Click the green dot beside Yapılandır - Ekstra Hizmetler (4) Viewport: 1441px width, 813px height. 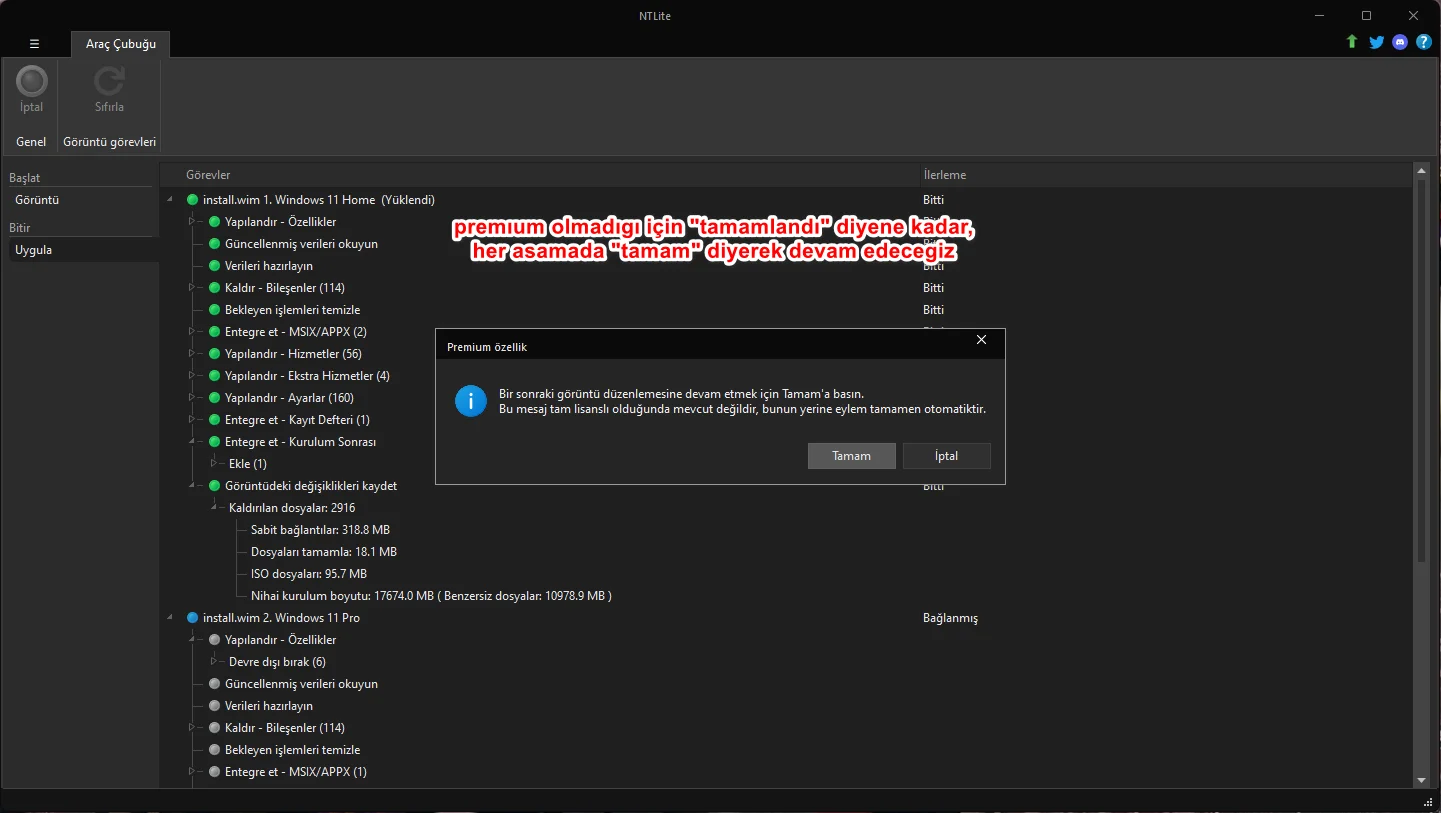click(x=214, y=376)
